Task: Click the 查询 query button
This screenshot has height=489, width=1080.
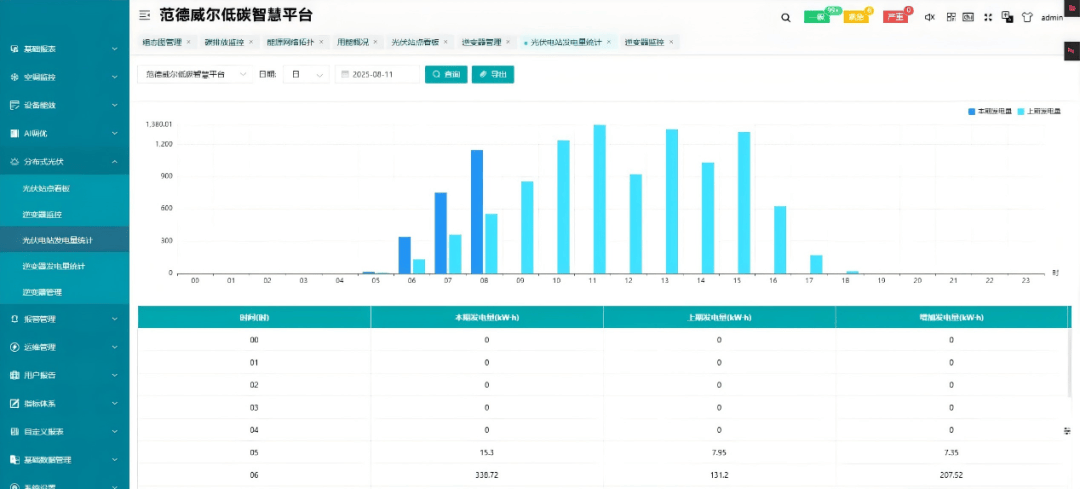Action: [446, 74]
